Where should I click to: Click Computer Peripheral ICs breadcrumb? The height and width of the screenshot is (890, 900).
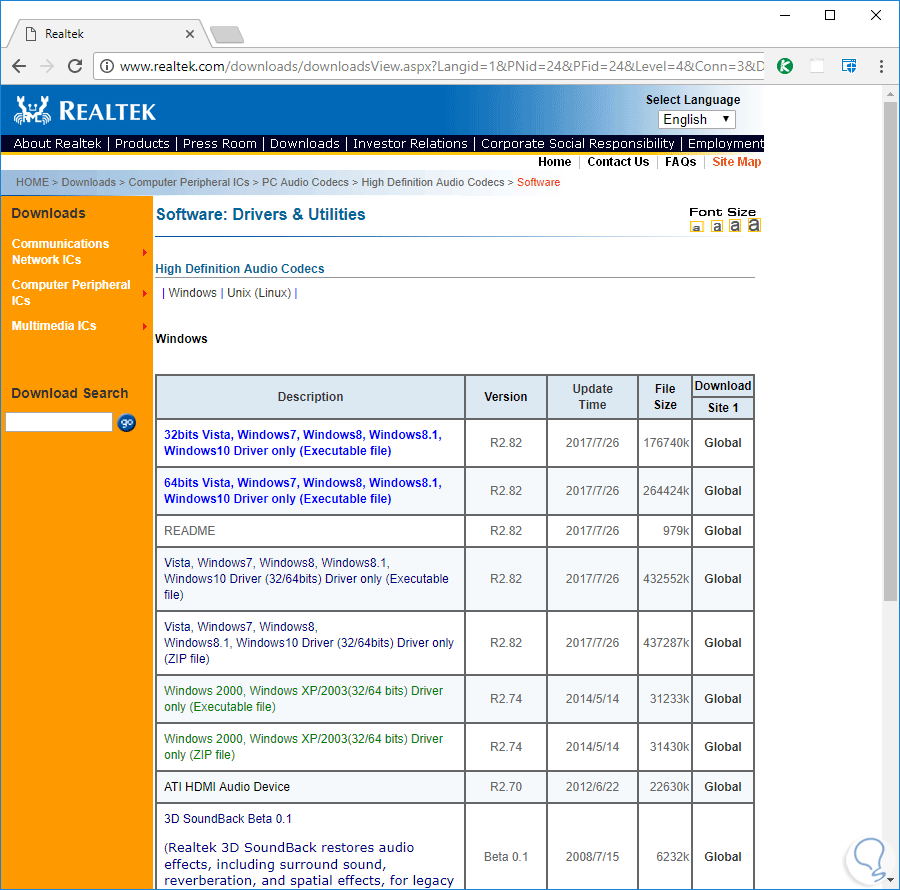[x=189, y=182]
